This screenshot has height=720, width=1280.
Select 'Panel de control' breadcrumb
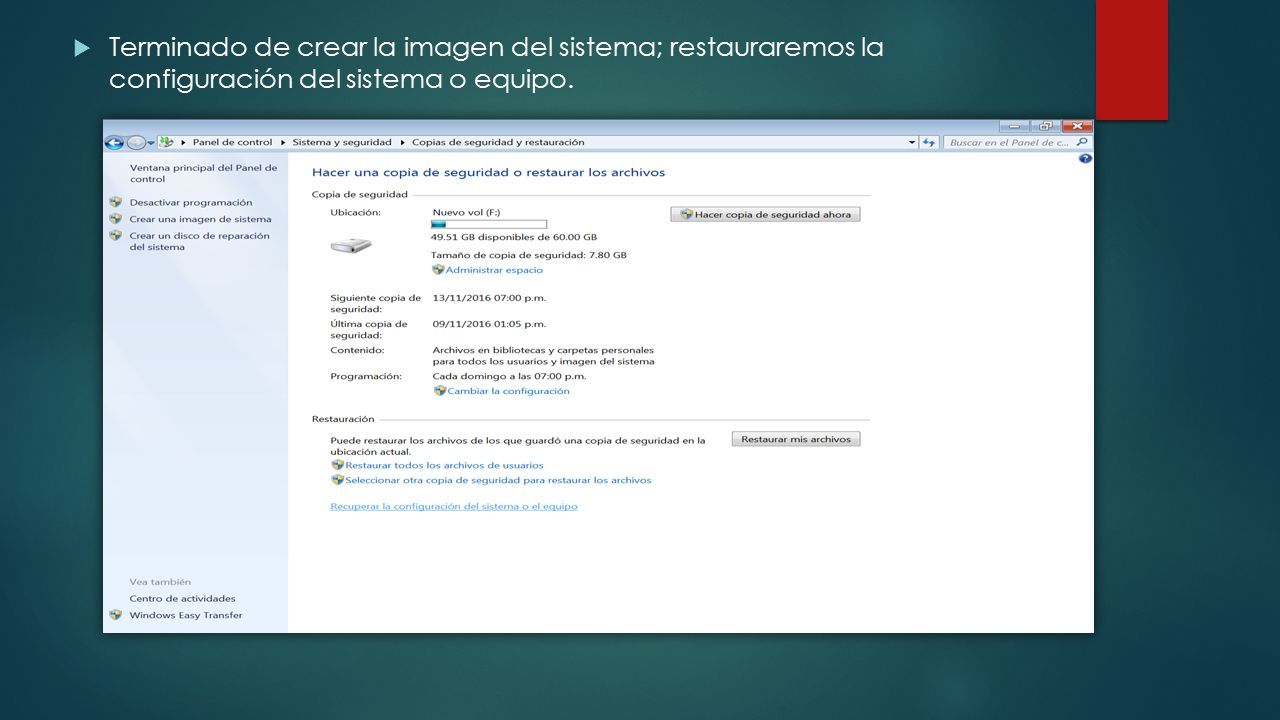232,143
